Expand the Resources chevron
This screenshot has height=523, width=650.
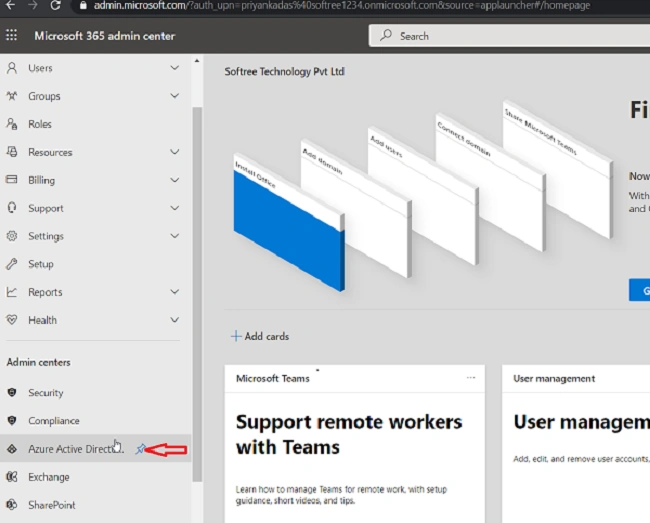click(175, 152)
